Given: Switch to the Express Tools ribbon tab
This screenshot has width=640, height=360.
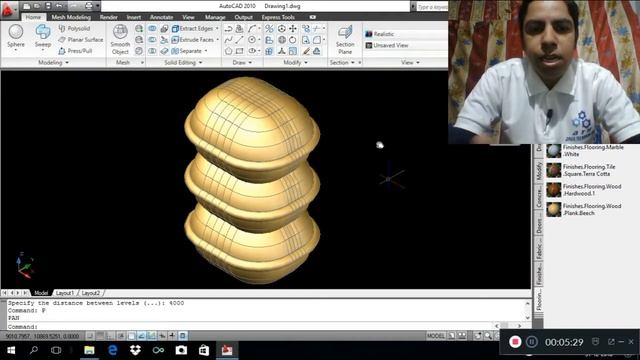Looking at the screenshot, I should tap(278, 17).
